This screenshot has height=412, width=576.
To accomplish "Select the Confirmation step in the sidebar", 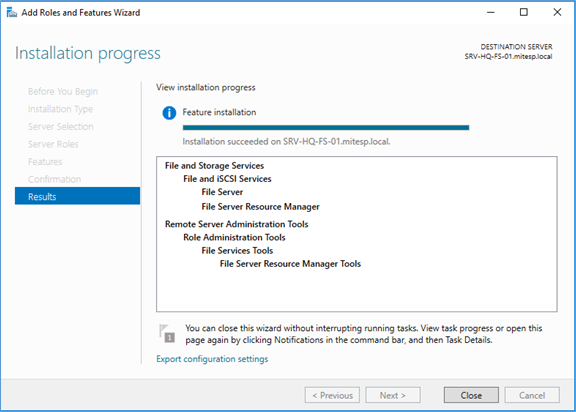I will tap(54, 179).
